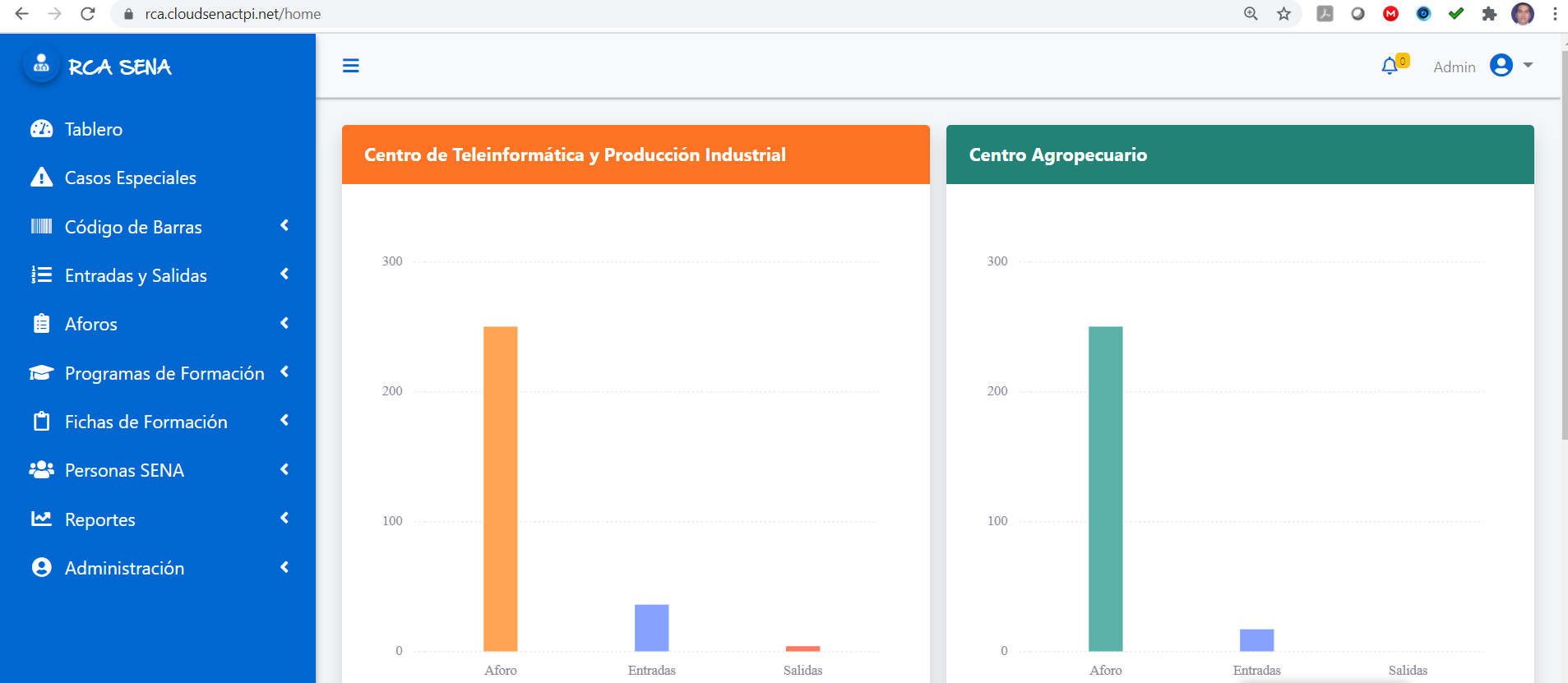1568x683 pixels.
Task: Click the hamburger sidebar toggle icon
Action: point(350,66)
